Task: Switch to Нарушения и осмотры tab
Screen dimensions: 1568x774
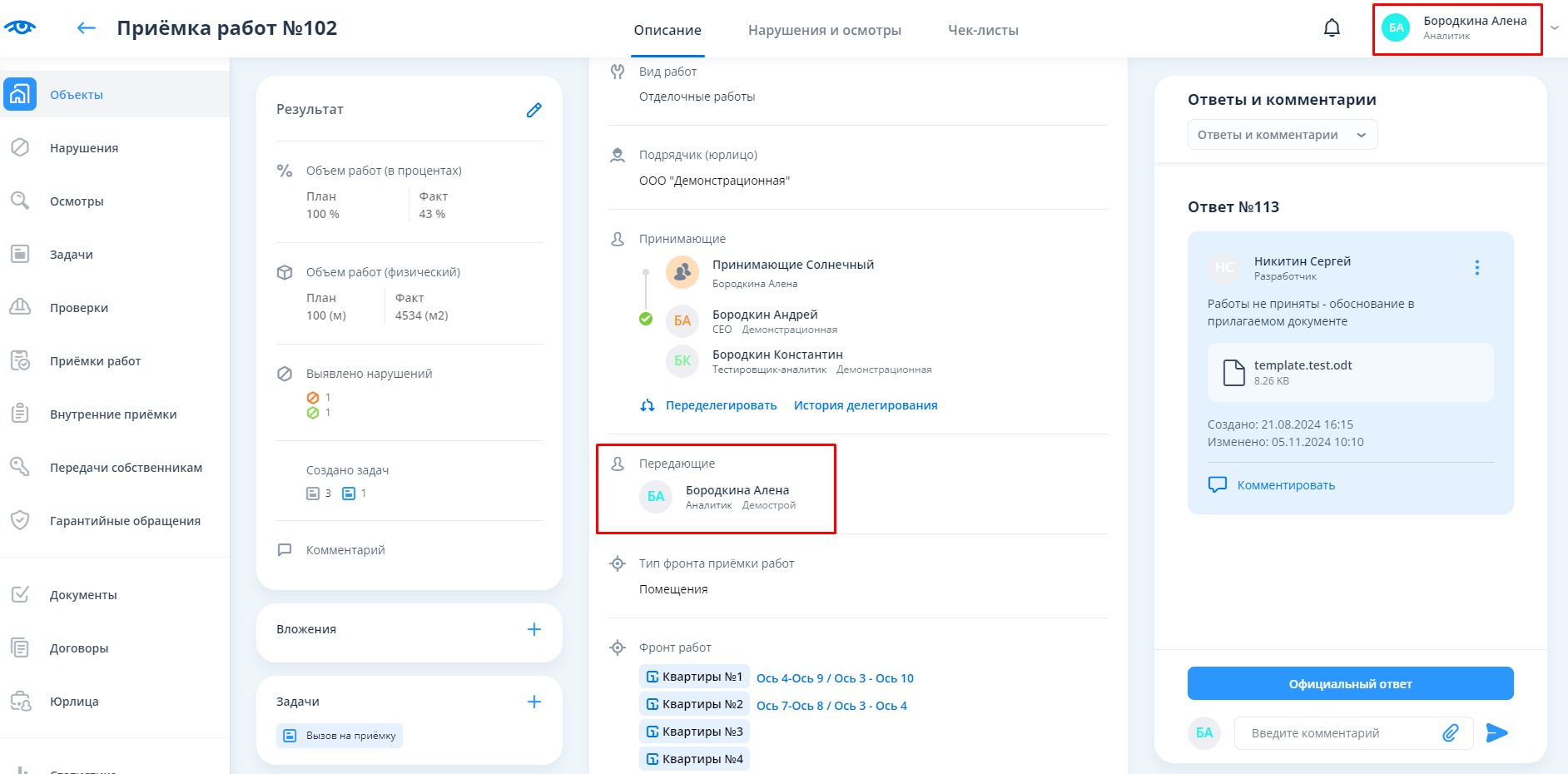Action: pyautogui.click(x=824, y=30)
